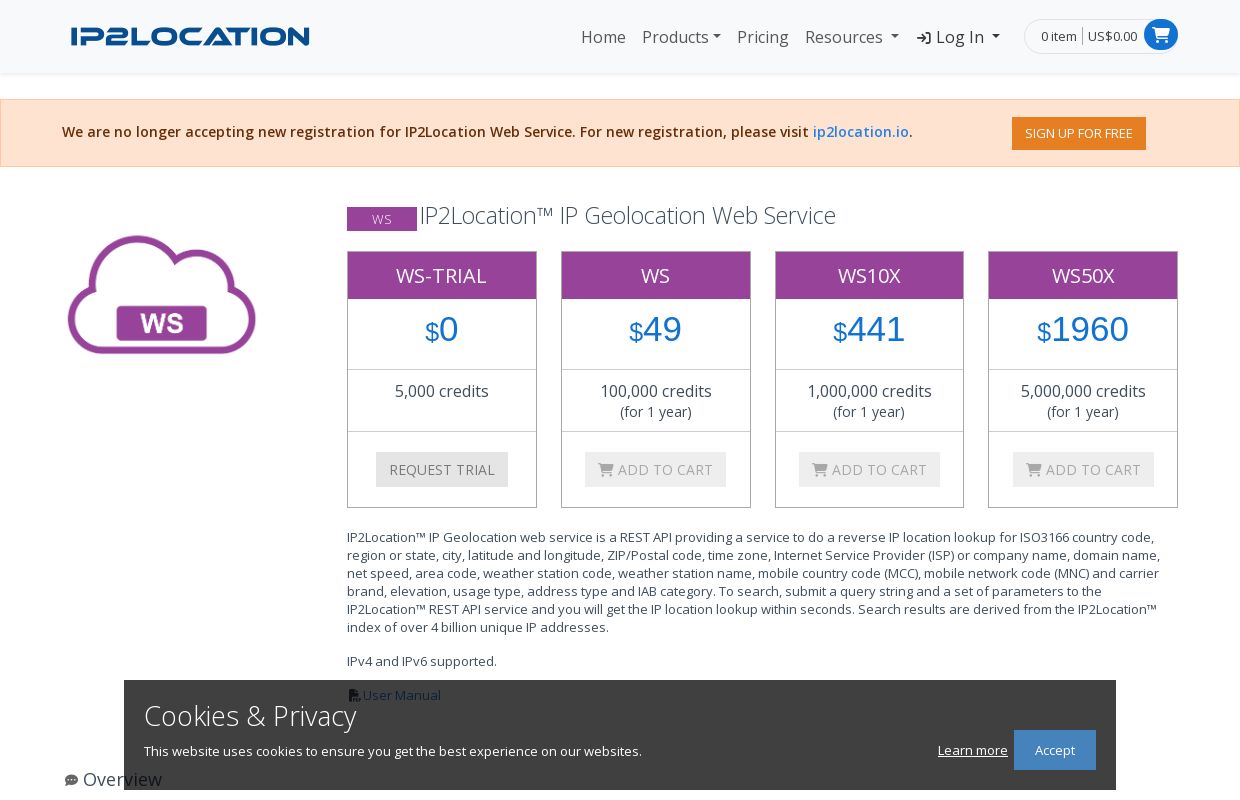Select the WS50X plan header
Viewport: 1240px width, 800px height.
tap(1083, 276)
